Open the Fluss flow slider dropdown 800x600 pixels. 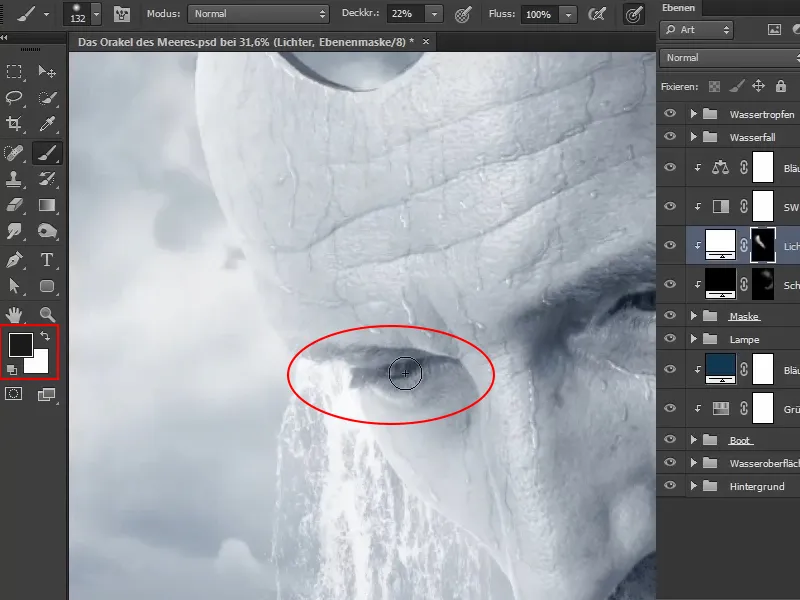pyautogui.click(x=568, y=14)
